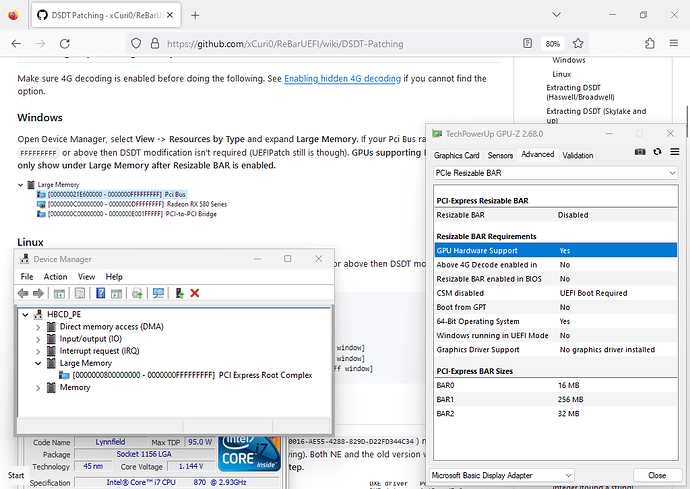Open Firefox extensions puzzle icon

coord(650,43)
